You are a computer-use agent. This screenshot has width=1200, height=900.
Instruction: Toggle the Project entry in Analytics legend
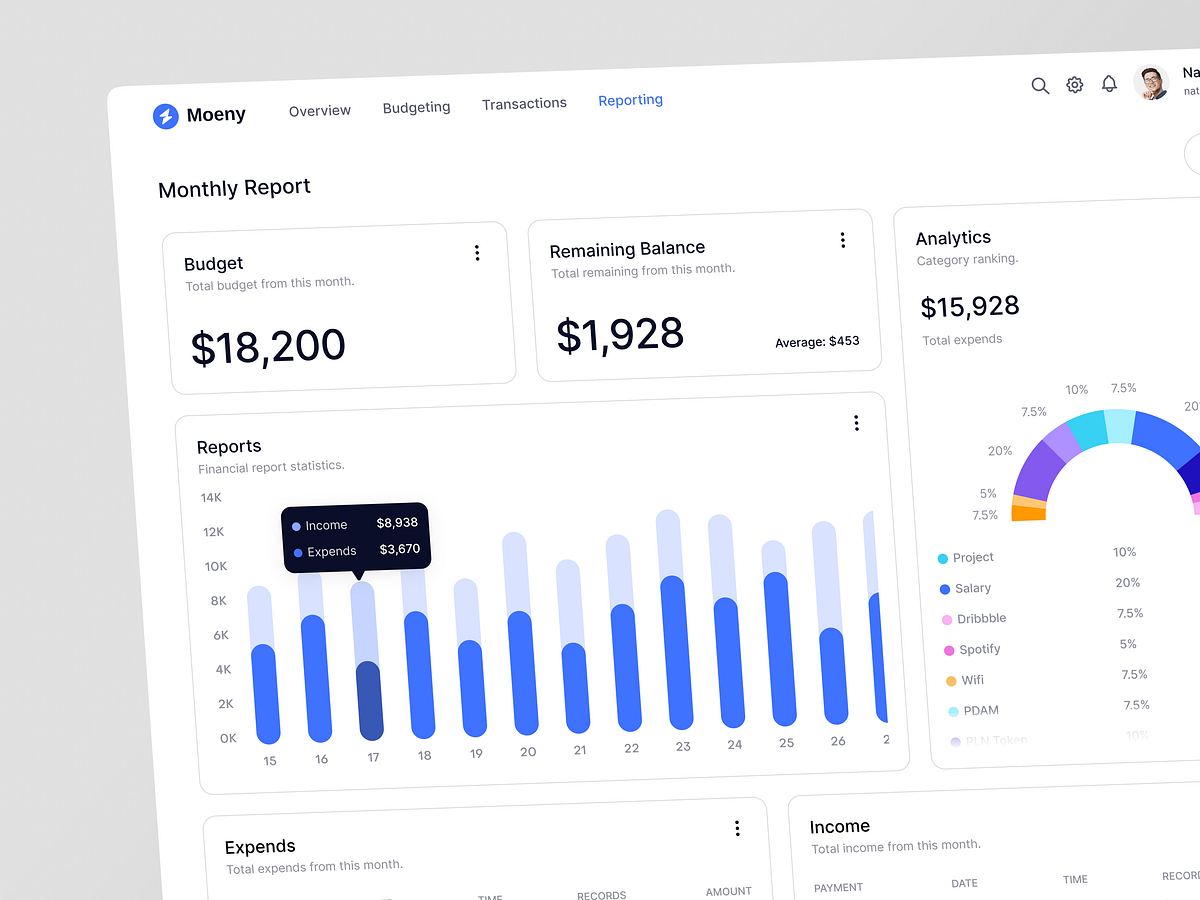(x=967, y=557)
